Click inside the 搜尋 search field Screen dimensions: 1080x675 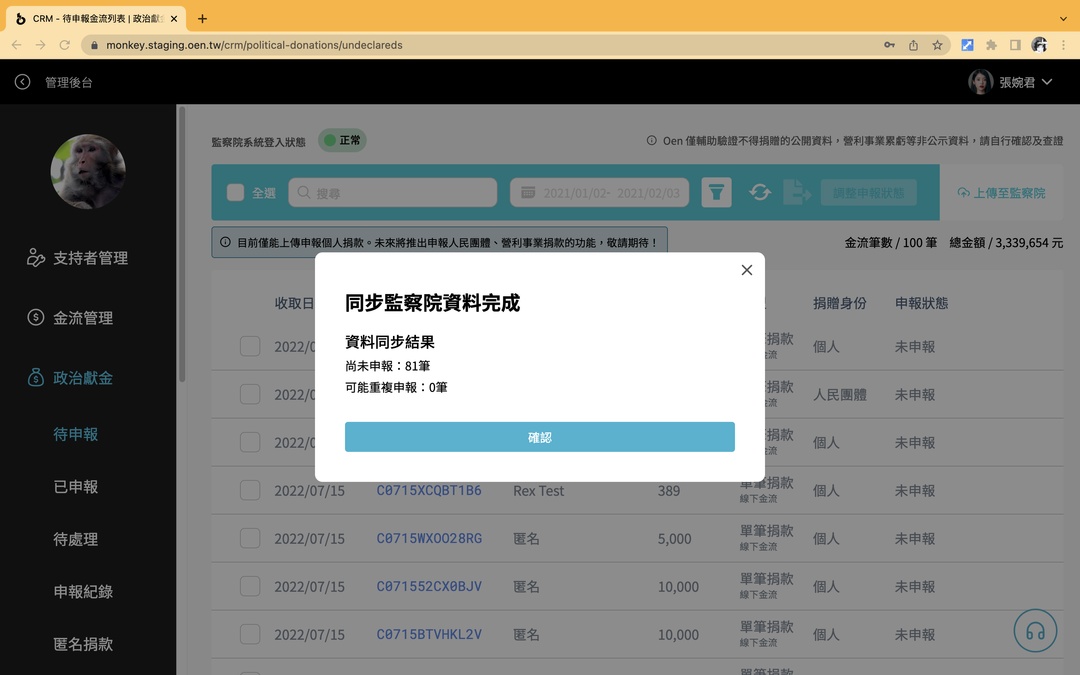click(392, 191)
